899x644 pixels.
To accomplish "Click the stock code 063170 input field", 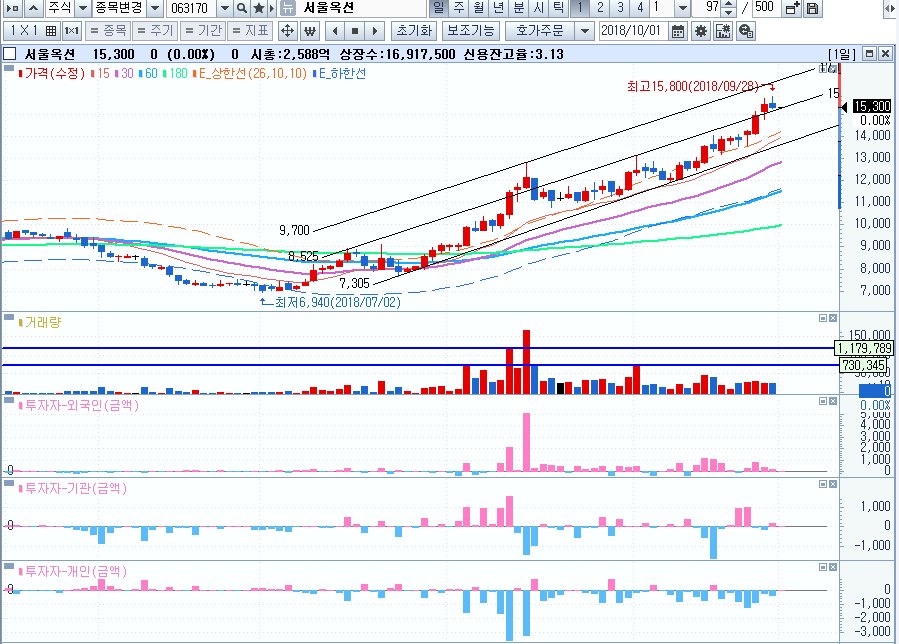I will 192,8.
